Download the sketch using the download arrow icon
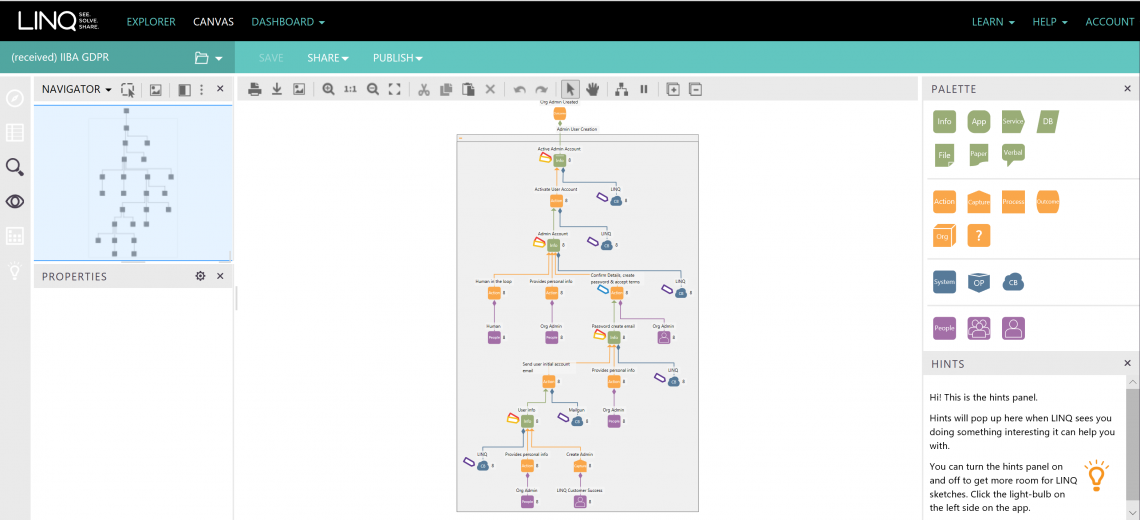 tap(276, 89)
